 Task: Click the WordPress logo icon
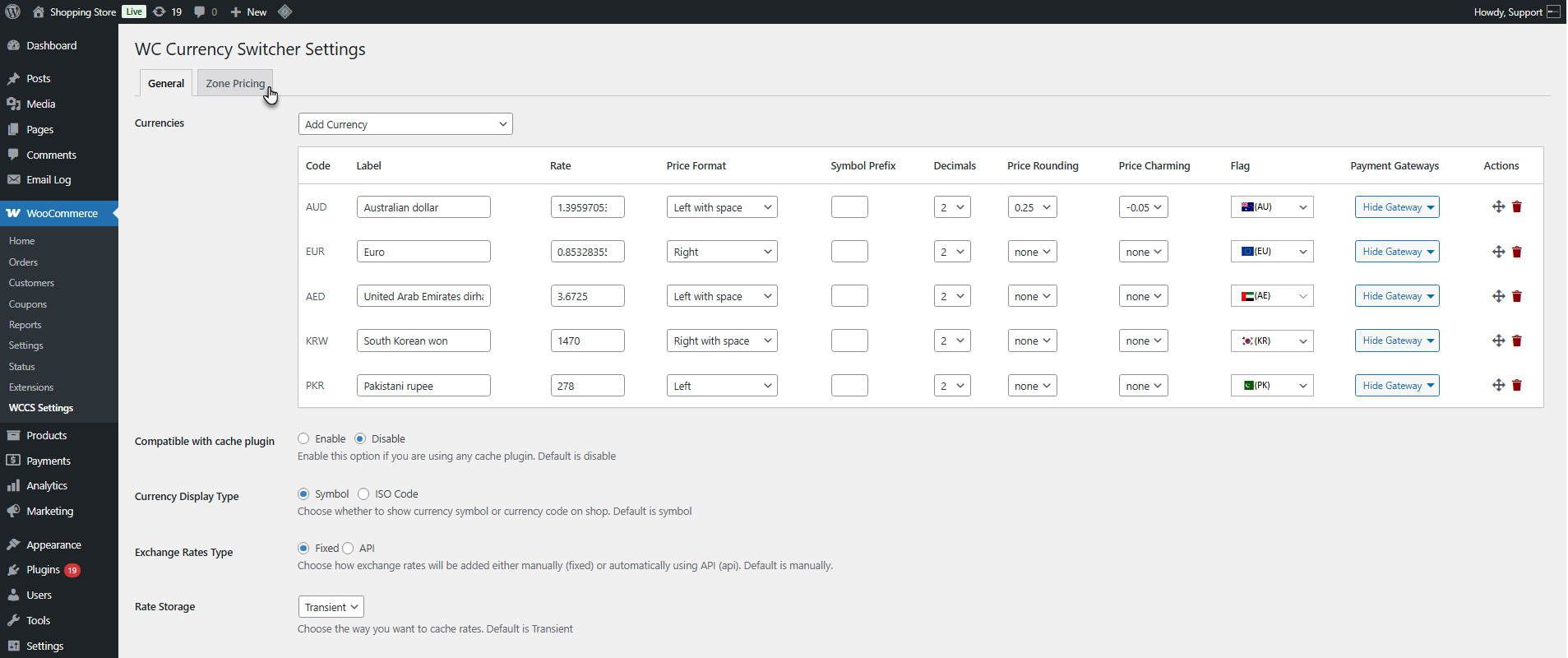click(13, 12)
